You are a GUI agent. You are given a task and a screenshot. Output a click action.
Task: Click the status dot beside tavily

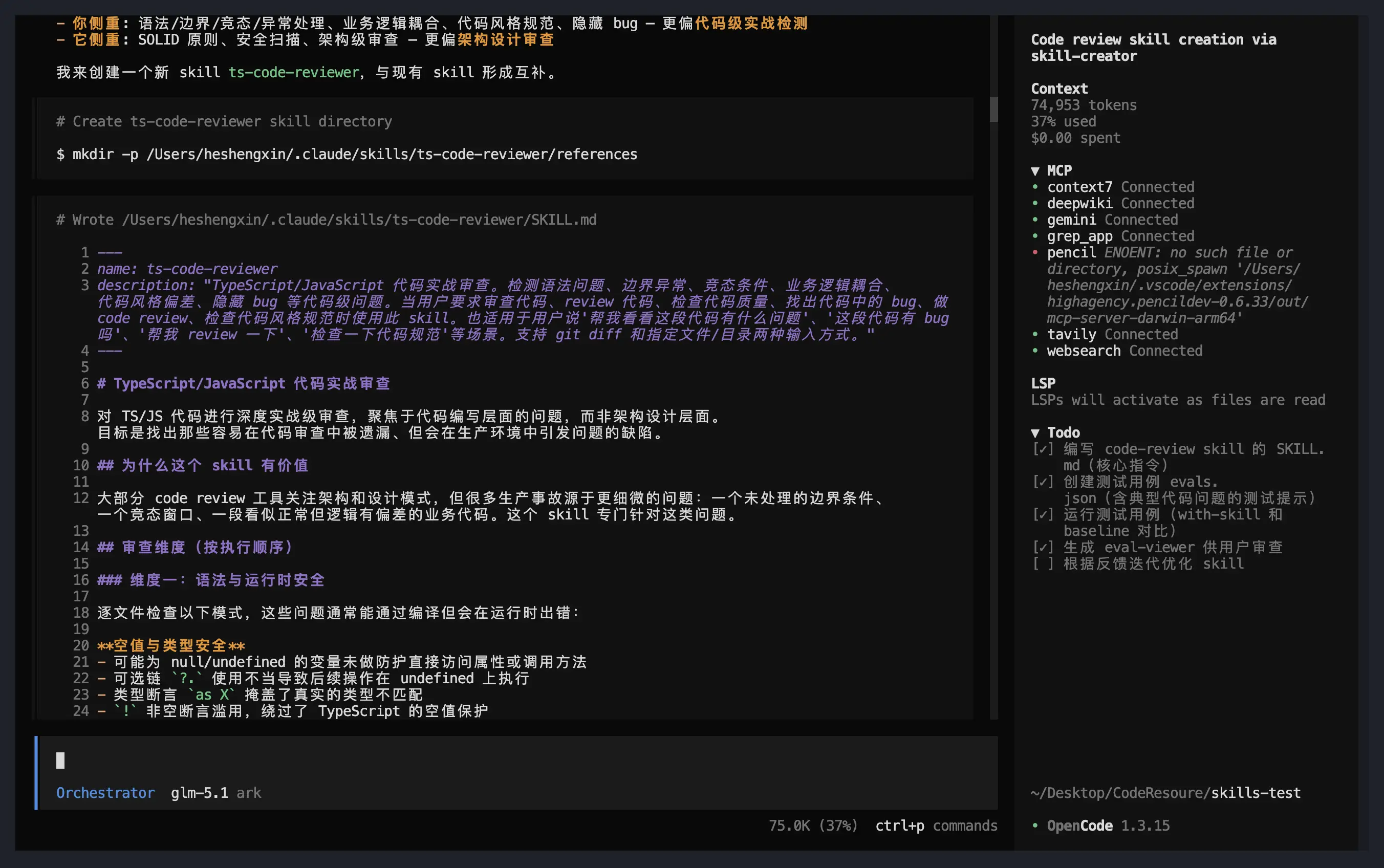[x=1035, y=334]
